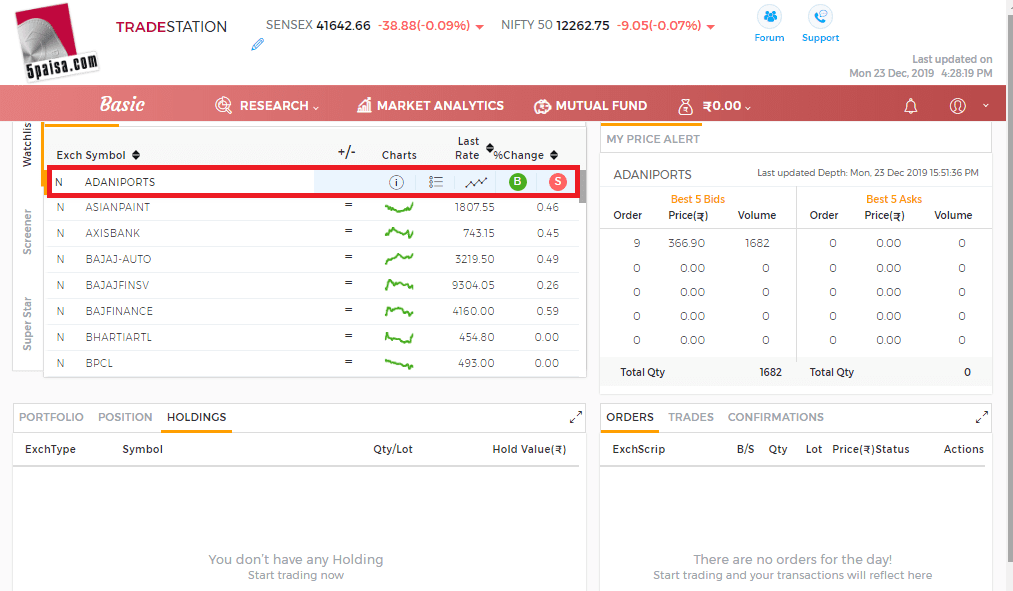Select the Screener side tab
1013x591 pixels.
(27, 231)
